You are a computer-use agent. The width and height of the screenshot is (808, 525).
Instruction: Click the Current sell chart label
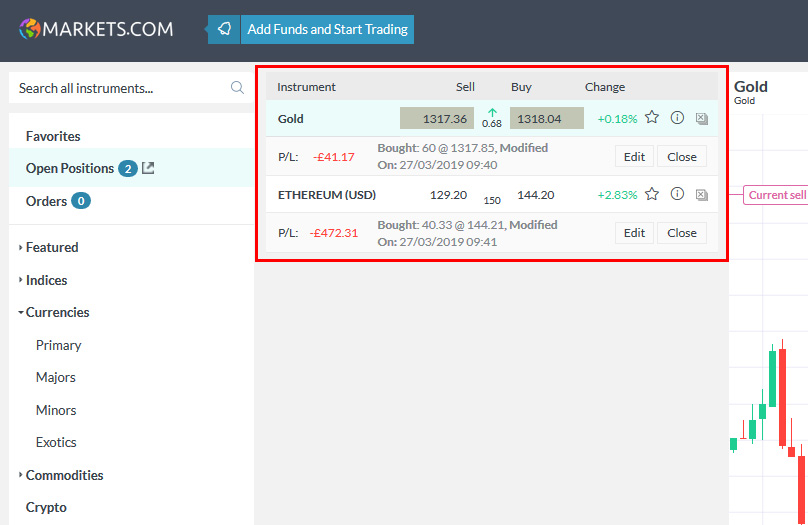[776, 195]
